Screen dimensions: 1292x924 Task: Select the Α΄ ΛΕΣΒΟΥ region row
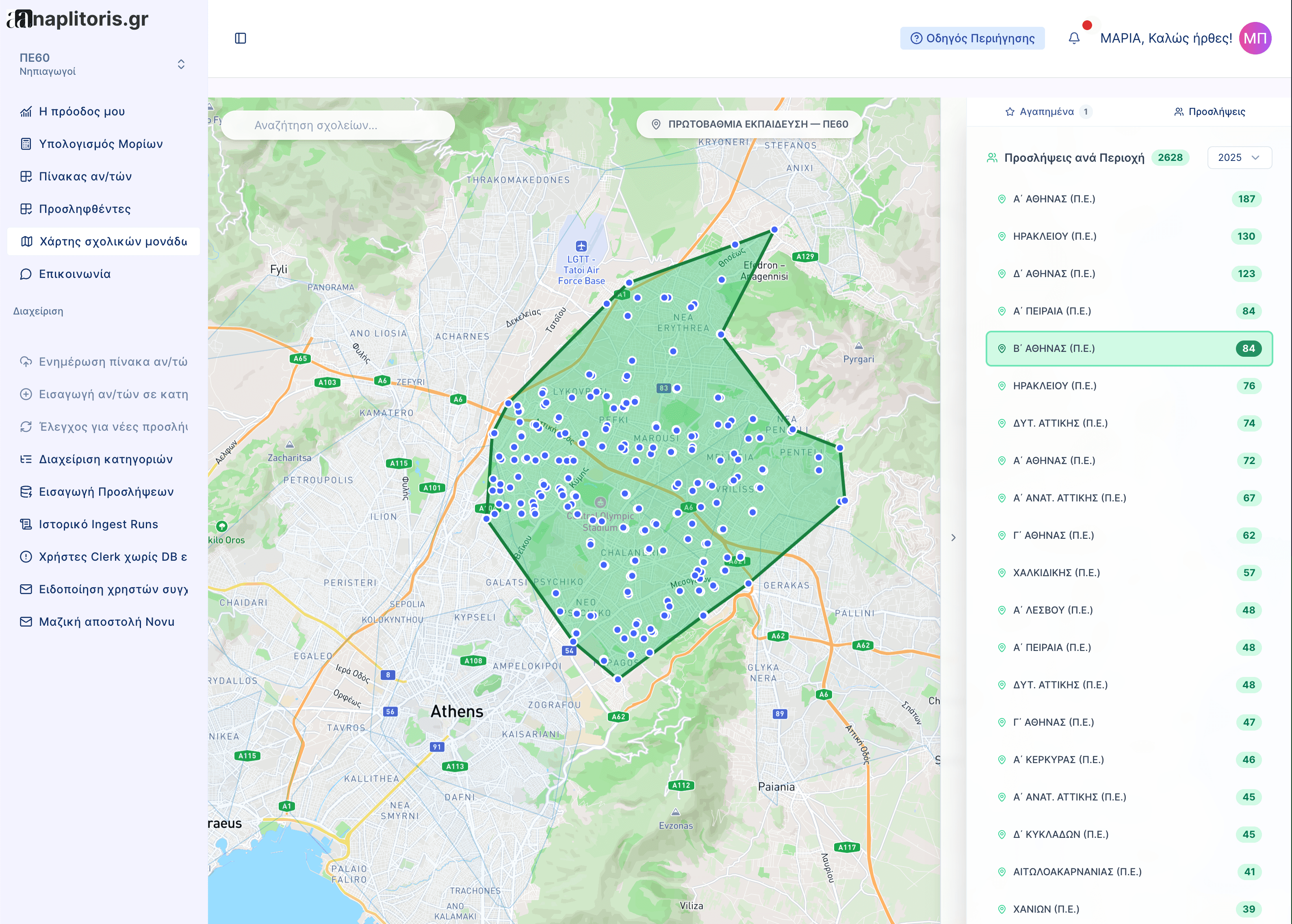click(x=1129, y=610)
